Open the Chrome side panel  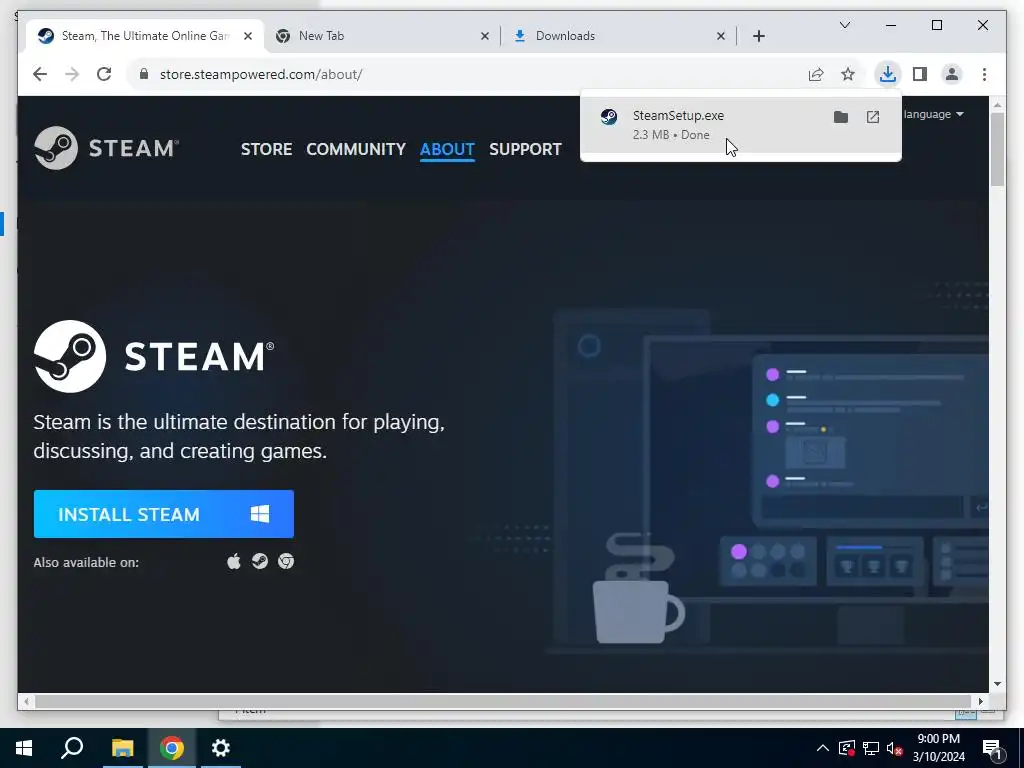click(x=920, y=74)
